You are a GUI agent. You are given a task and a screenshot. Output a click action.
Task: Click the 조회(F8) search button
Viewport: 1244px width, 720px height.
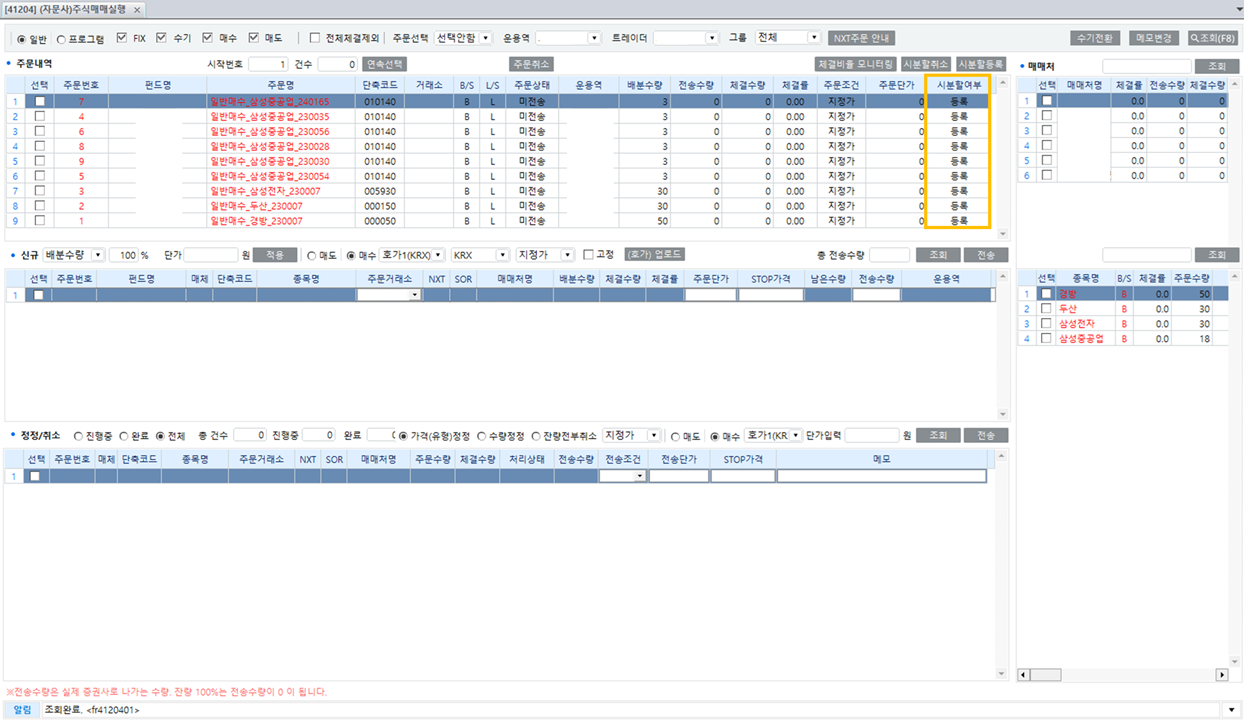[x=1212, y=38]
